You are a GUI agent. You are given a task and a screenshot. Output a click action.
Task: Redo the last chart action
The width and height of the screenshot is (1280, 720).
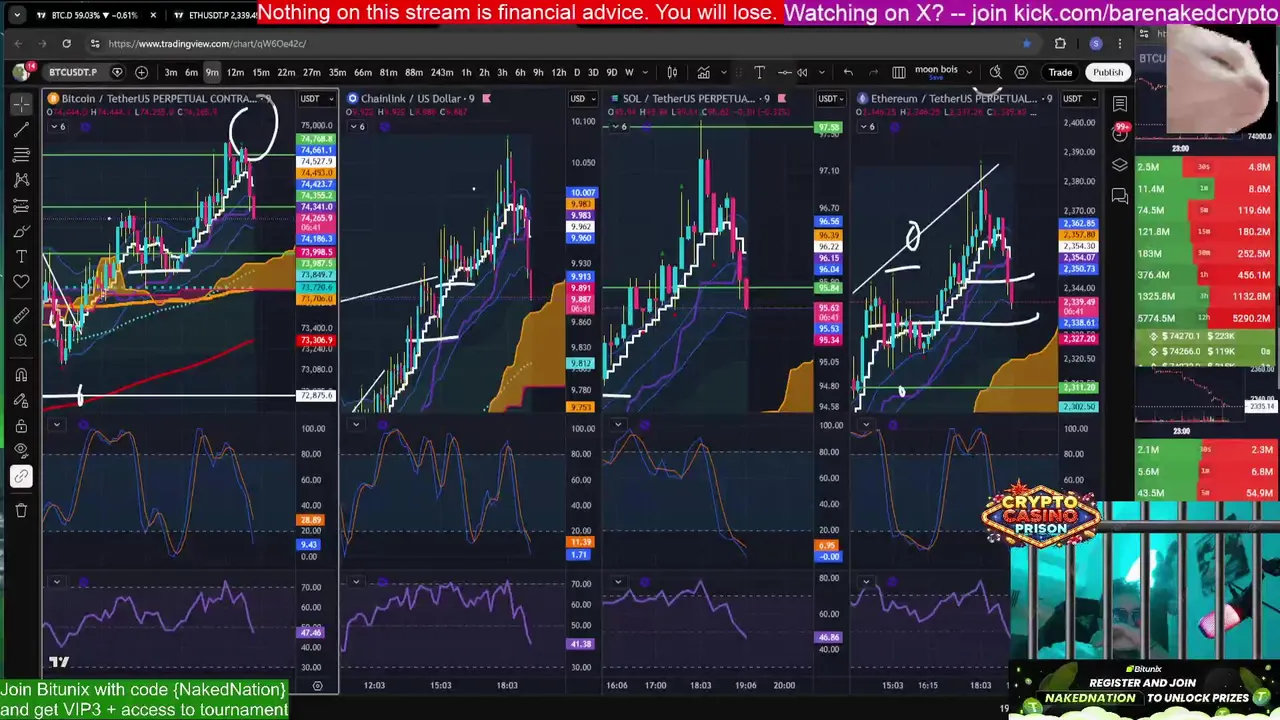point(873,72)
